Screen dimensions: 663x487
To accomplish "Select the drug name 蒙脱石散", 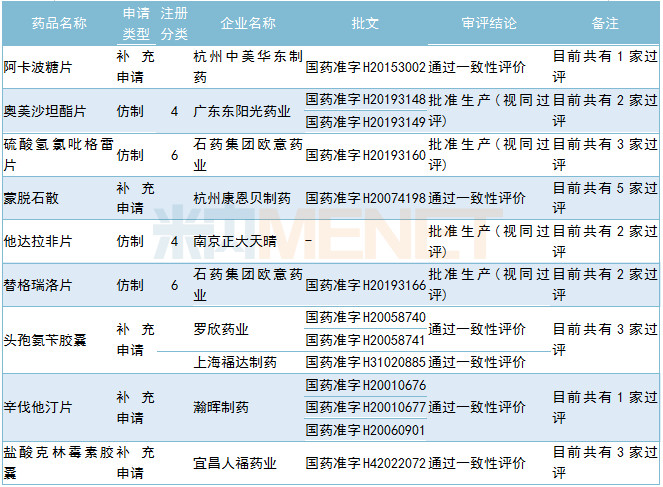I will coord(31,198).
